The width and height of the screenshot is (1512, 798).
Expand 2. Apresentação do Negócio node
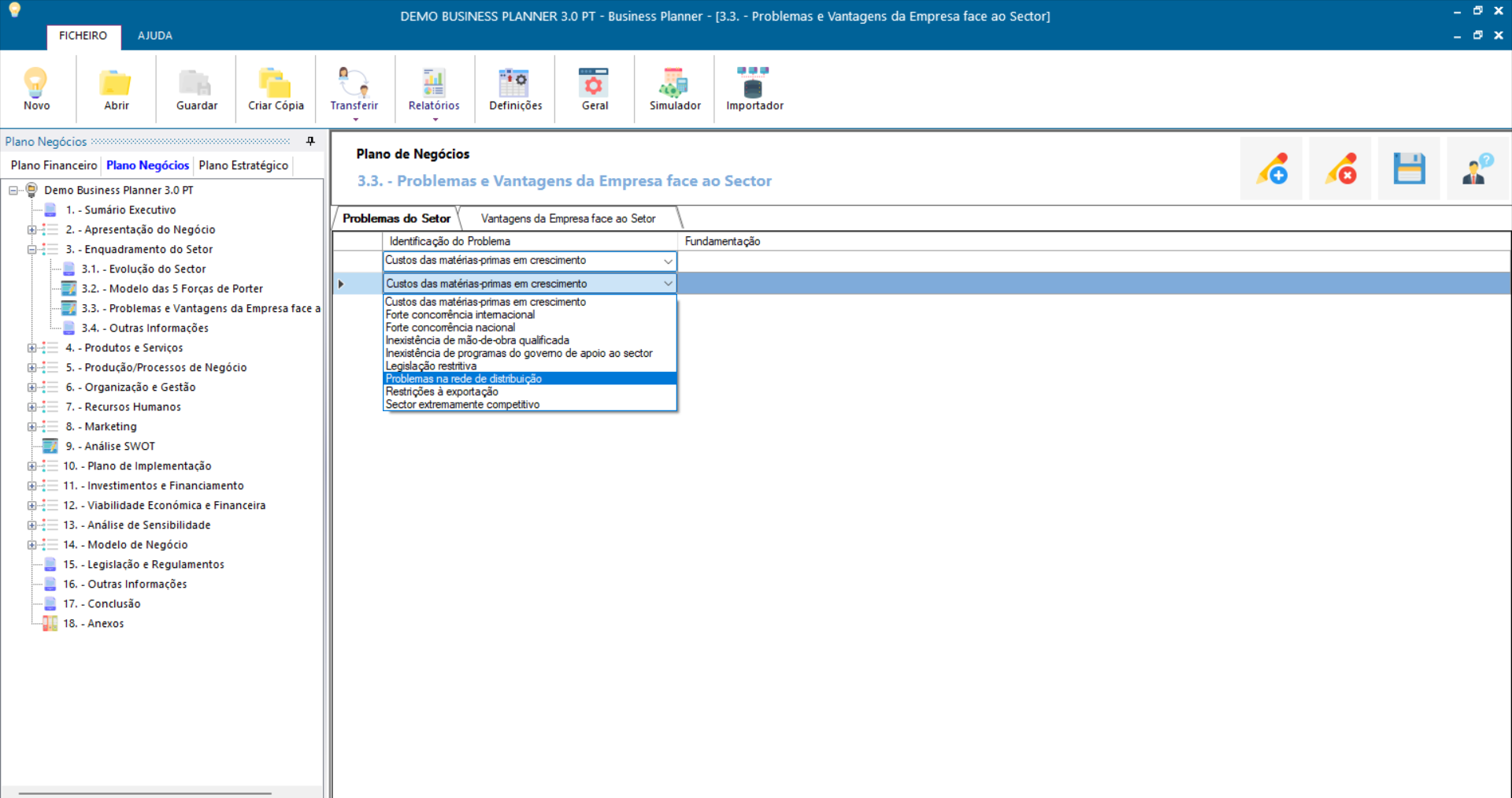coord(31,229)
